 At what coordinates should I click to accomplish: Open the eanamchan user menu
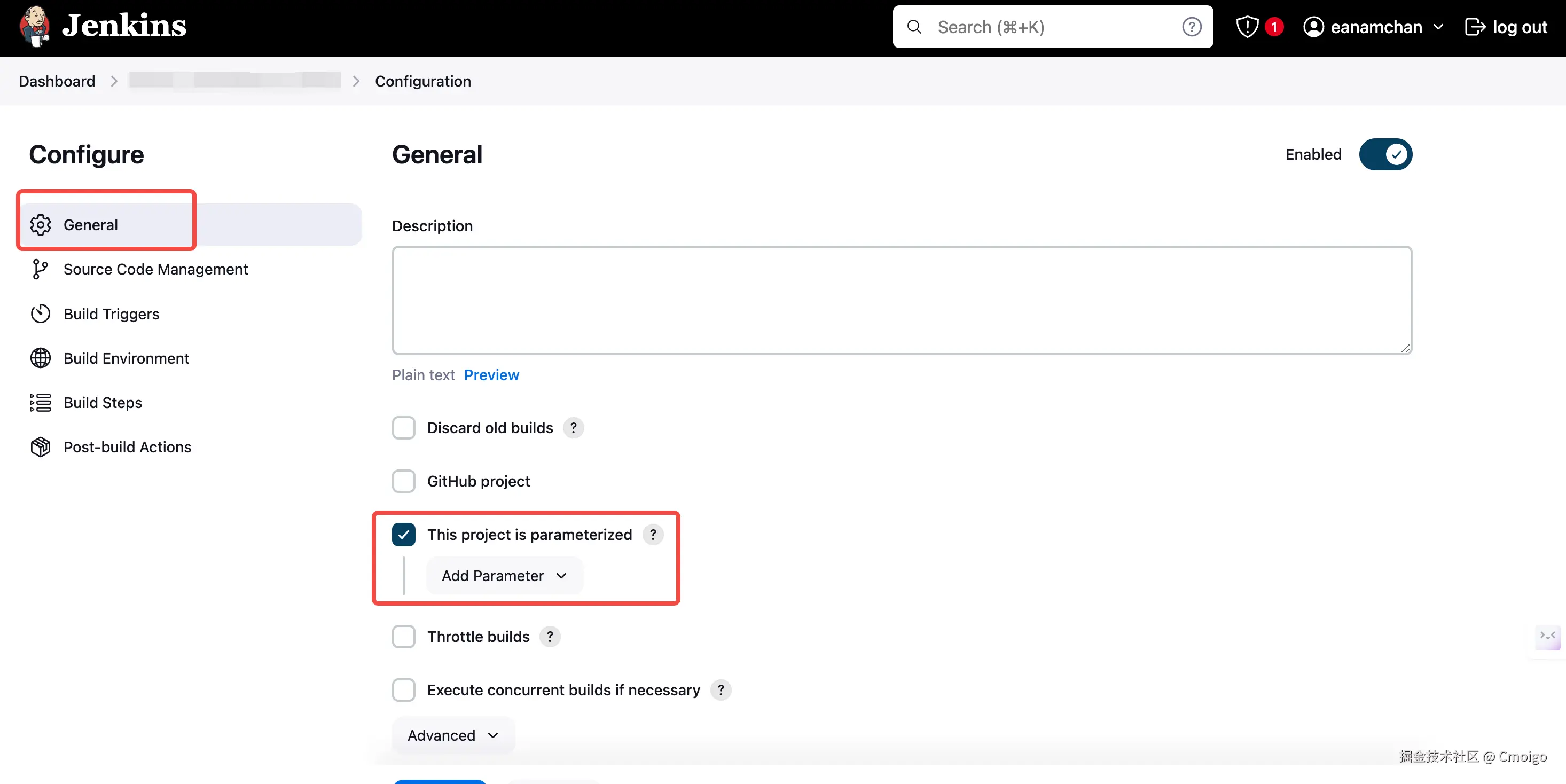coord(1373,27)
